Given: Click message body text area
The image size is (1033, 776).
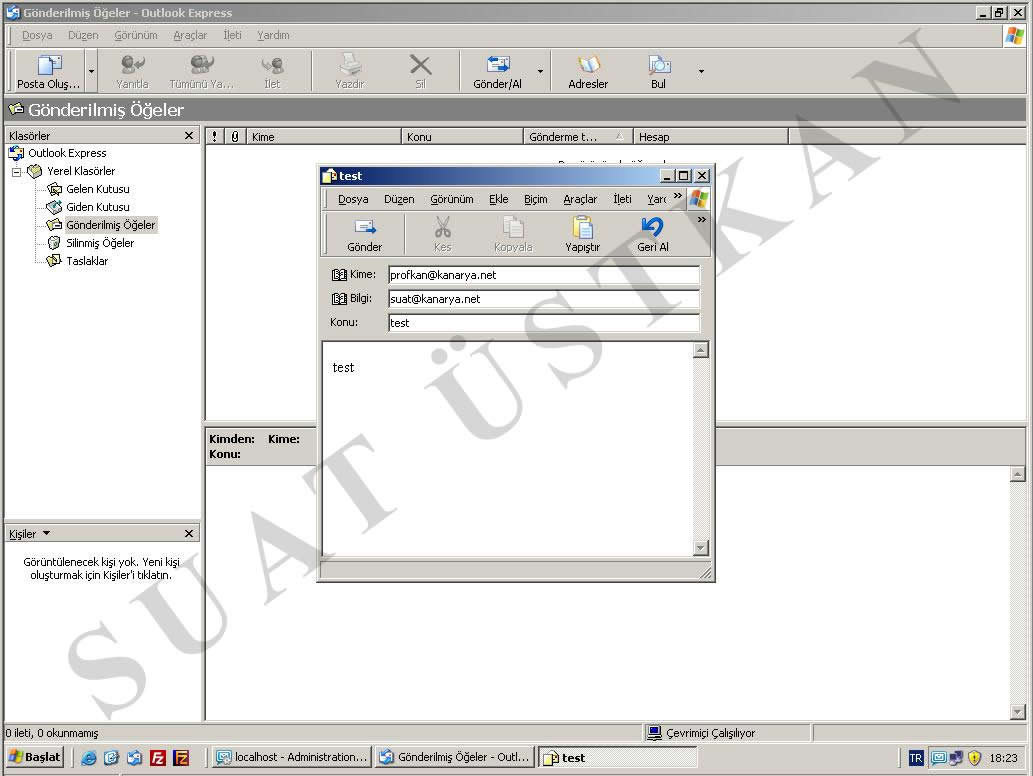Looking at the screenshot, I should [x=508, y=449].
